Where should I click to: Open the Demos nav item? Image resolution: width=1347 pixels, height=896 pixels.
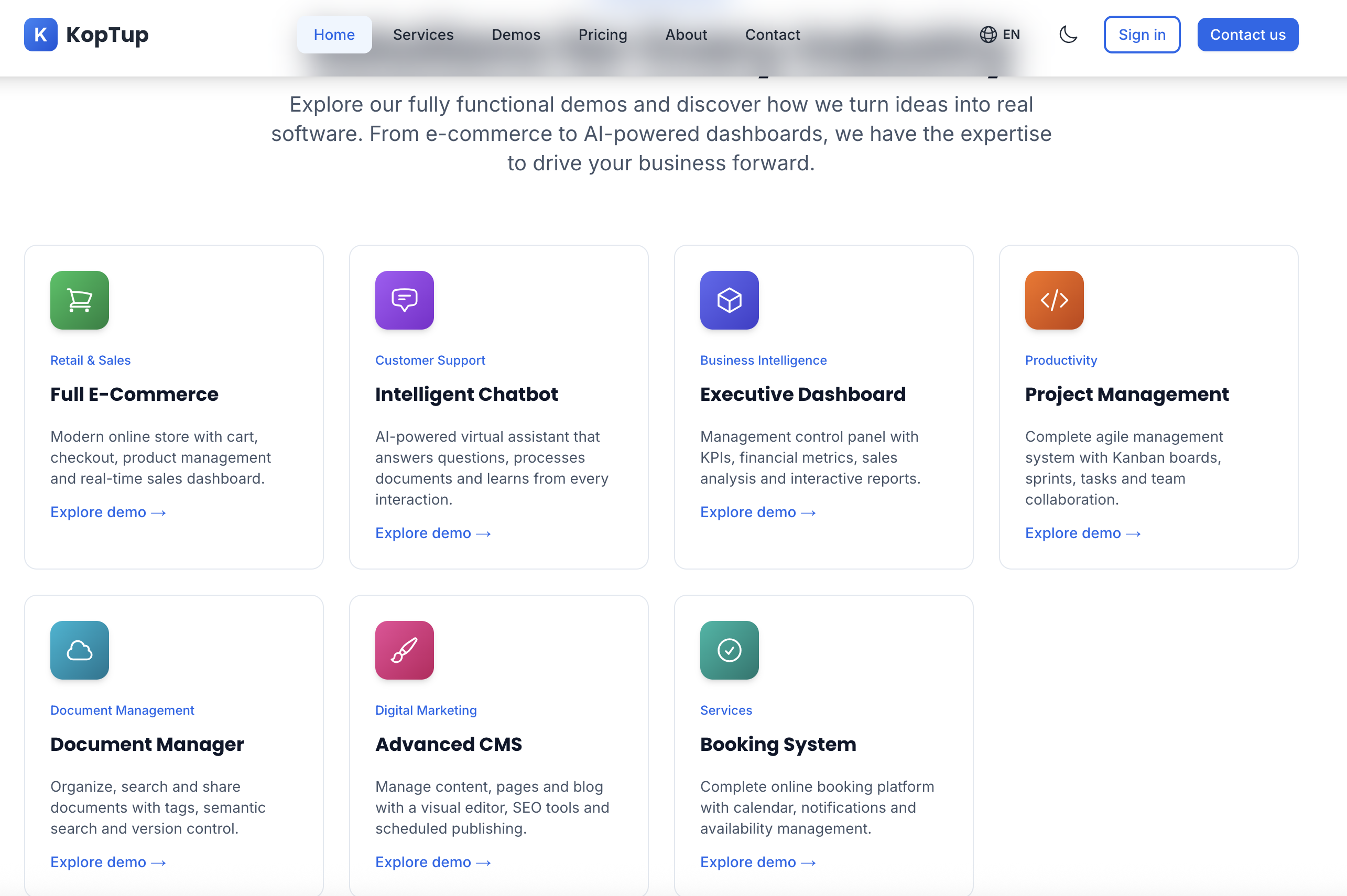click(x=516, y=35)
